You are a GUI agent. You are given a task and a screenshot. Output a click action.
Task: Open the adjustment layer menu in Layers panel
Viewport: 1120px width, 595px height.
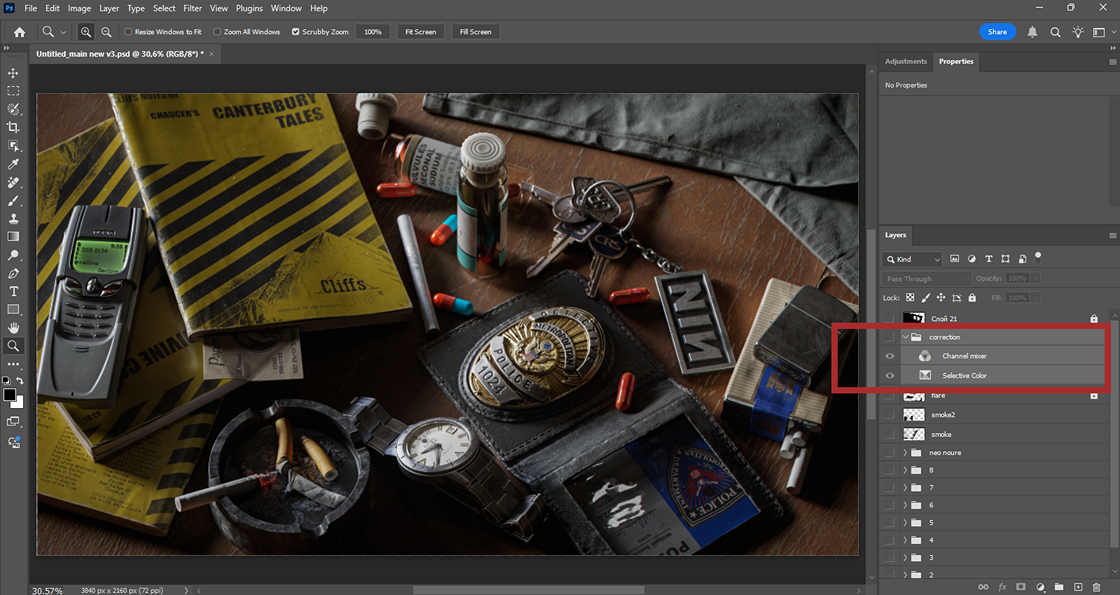[1041, 587]
